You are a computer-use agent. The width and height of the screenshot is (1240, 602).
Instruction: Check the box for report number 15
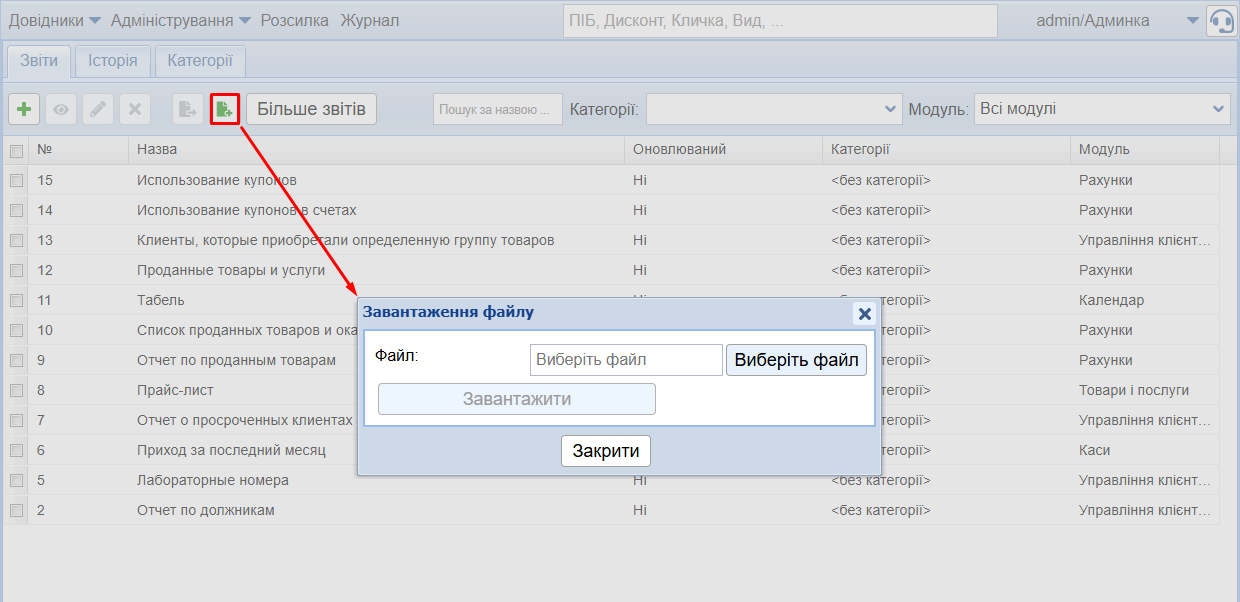[x=16, y=181]
